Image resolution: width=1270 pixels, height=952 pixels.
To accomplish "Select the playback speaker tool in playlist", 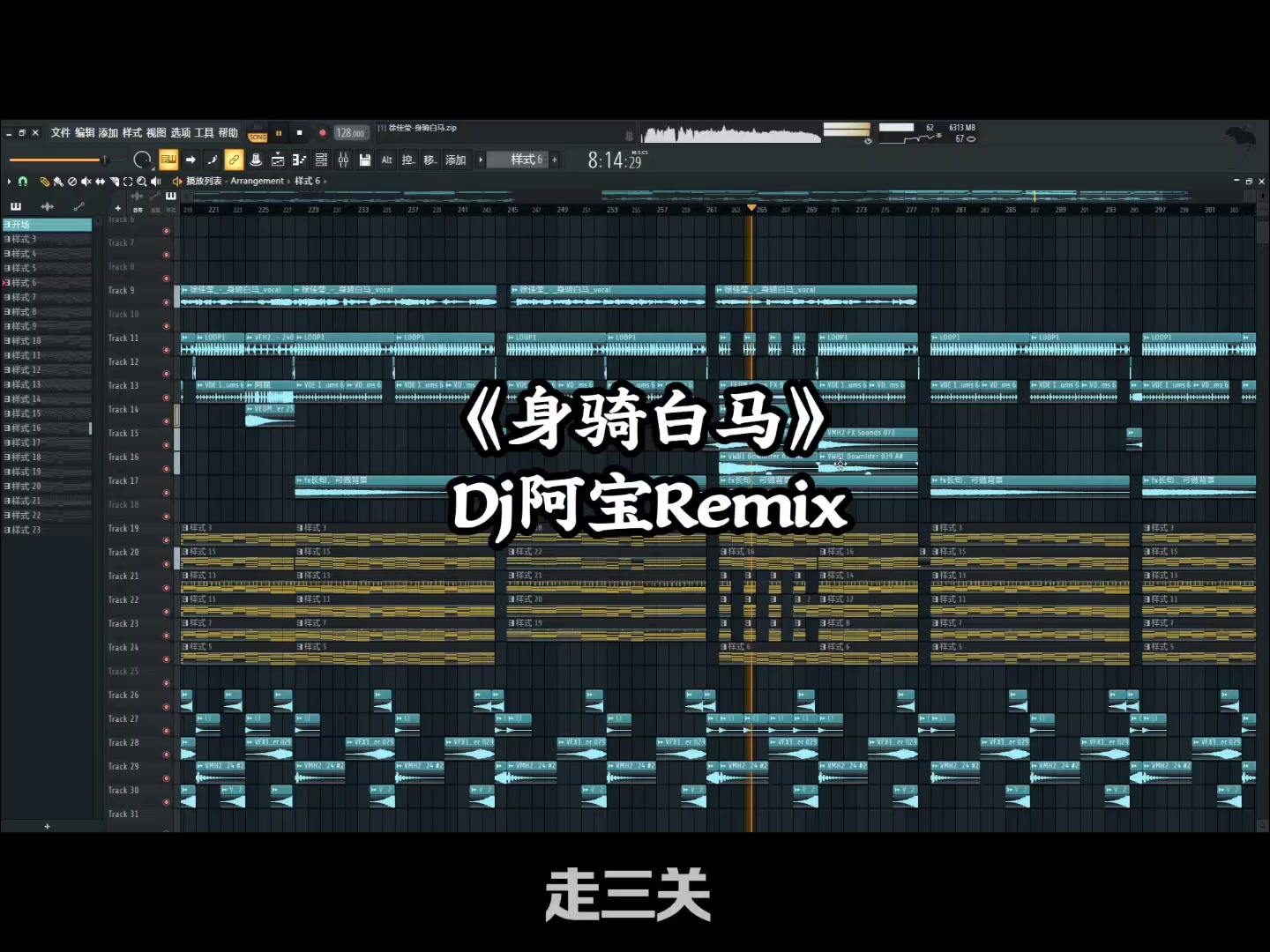I will [156, 182].
